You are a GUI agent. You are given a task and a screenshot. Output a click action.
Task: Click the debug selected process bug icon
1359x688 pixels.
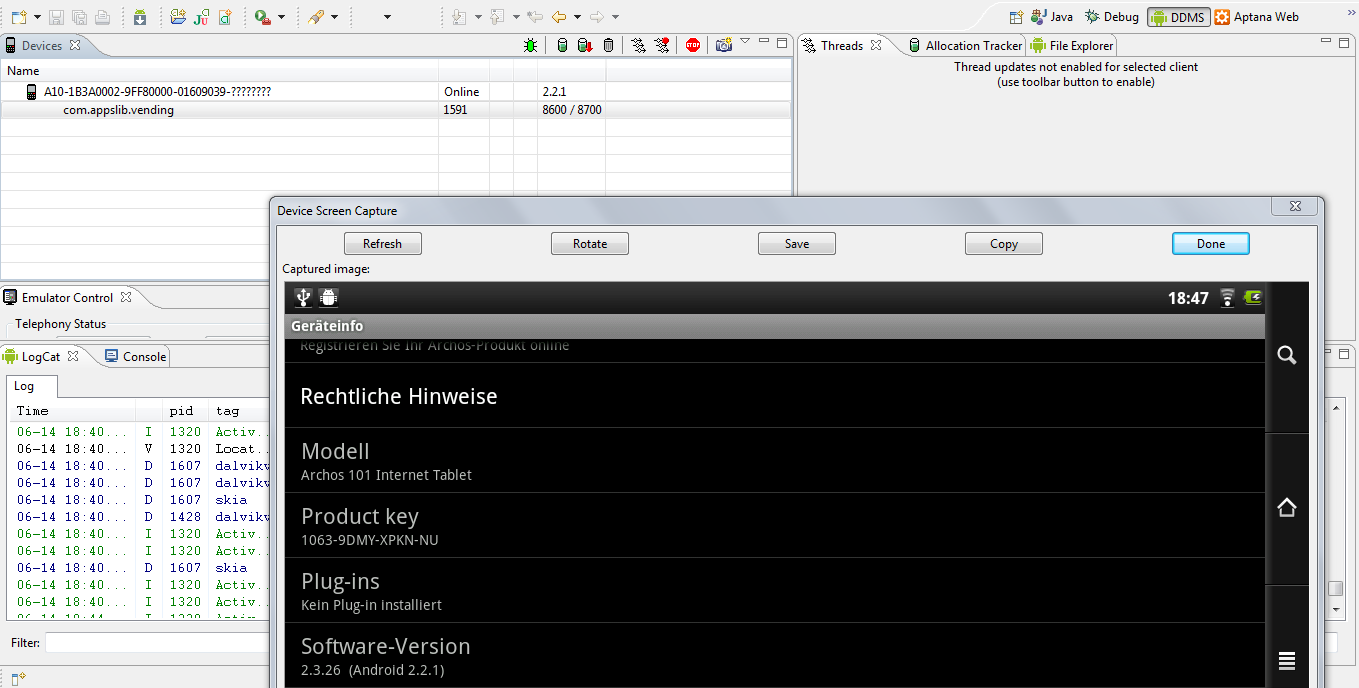pos(530,45)
